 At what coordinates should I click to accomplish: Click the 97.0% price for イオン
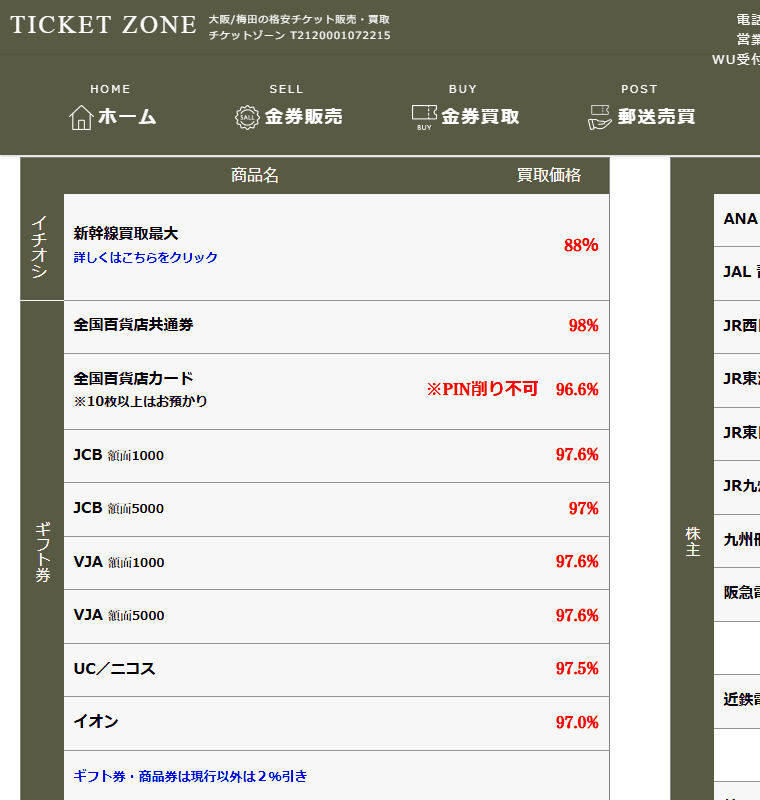coord(577,722)
